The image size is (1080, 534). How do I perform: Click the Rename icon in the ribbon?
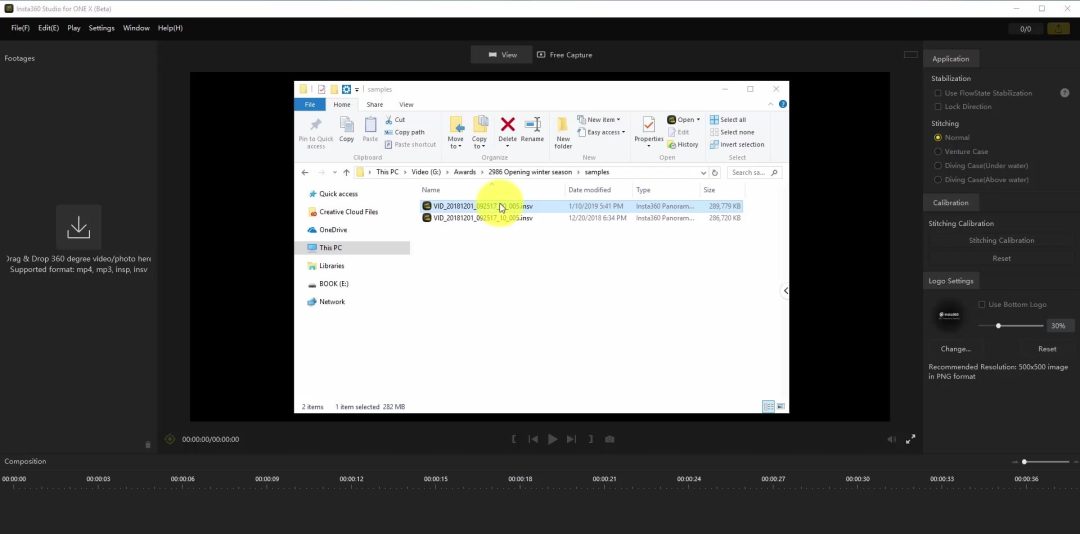532,129
